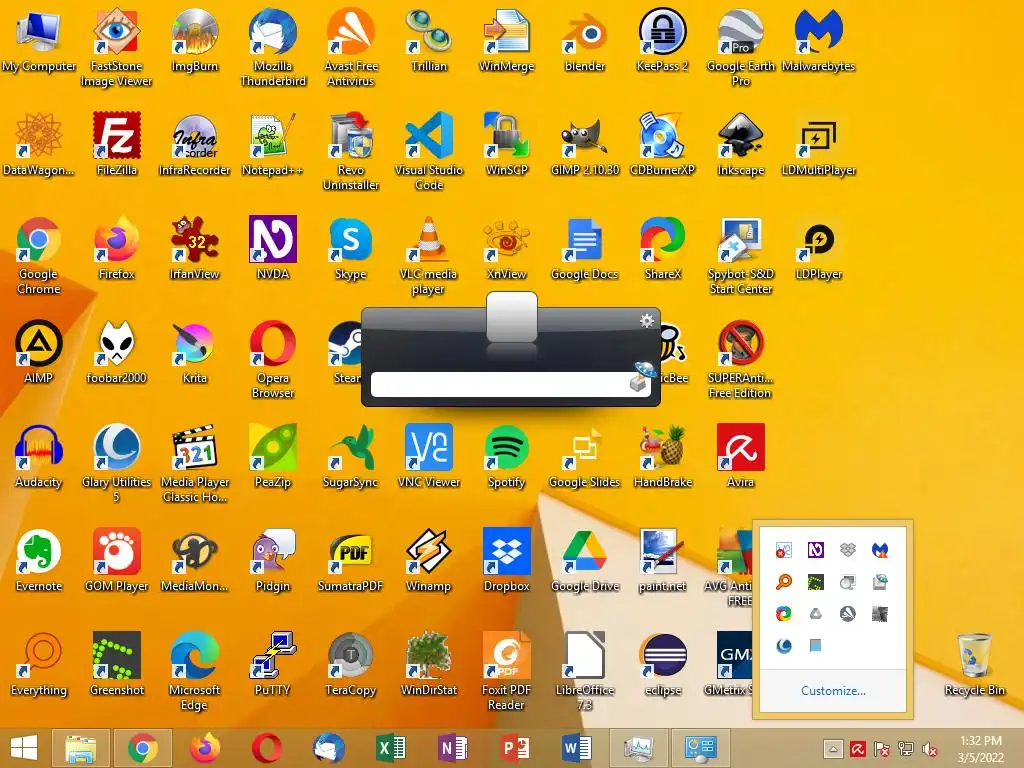Switch to Chrome on the taskbar

pos(143,748)
